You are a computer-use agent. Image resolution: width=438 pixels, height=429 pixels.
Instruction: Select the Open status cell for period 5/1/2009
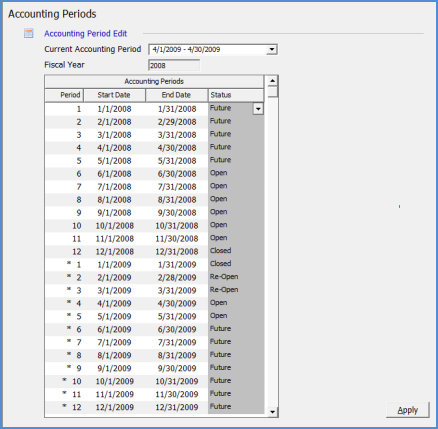click(x=236, y=316)
